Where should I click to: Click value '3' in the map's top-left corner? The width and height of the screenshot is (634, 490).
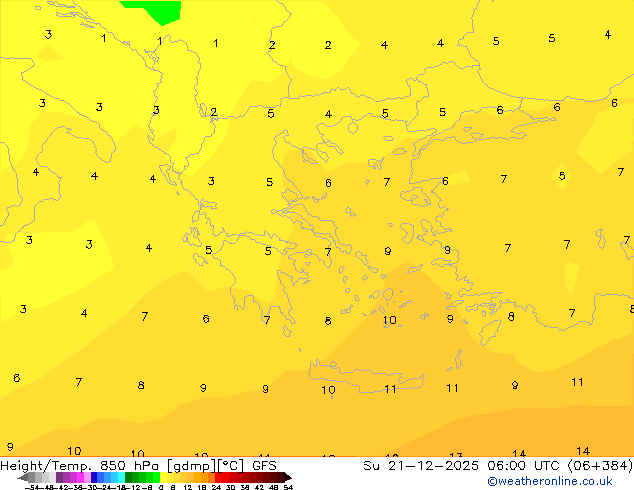48,34
